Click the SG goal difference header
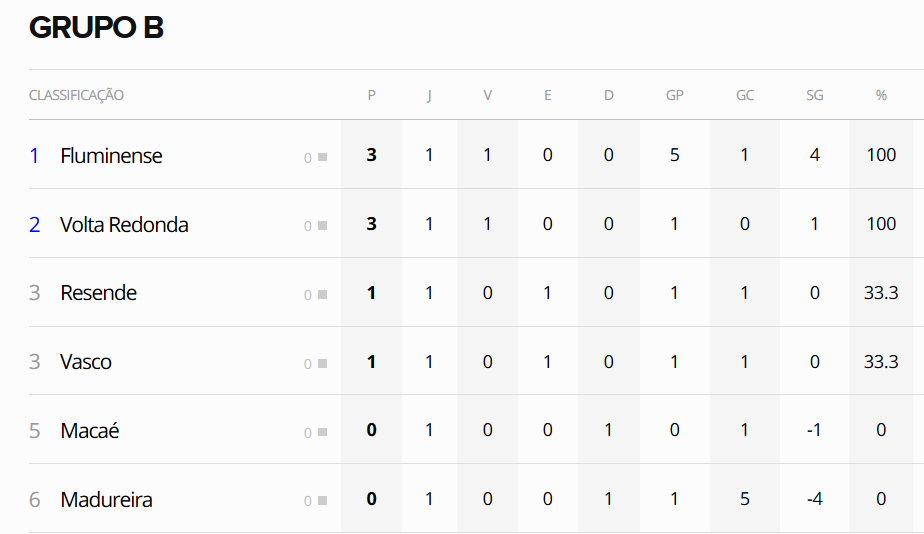Viewport: 924px width, 534px height. 815,96
